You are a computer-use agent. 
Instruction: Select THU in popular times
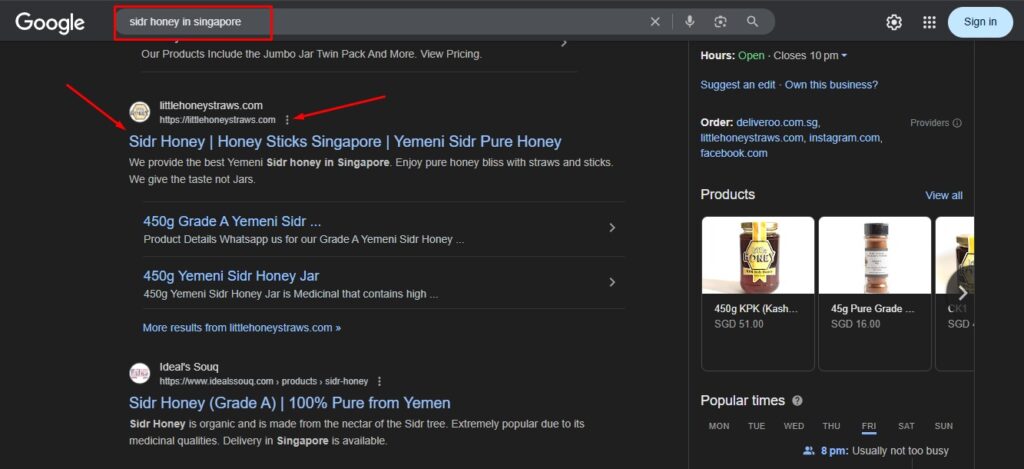831,426
